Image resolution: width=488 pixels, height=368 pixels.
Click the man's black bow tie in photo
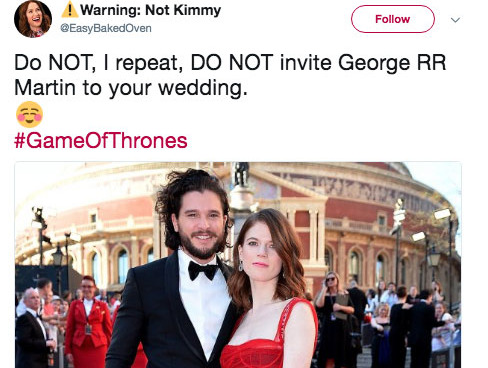pyautogui.click(x=203, y=269)
